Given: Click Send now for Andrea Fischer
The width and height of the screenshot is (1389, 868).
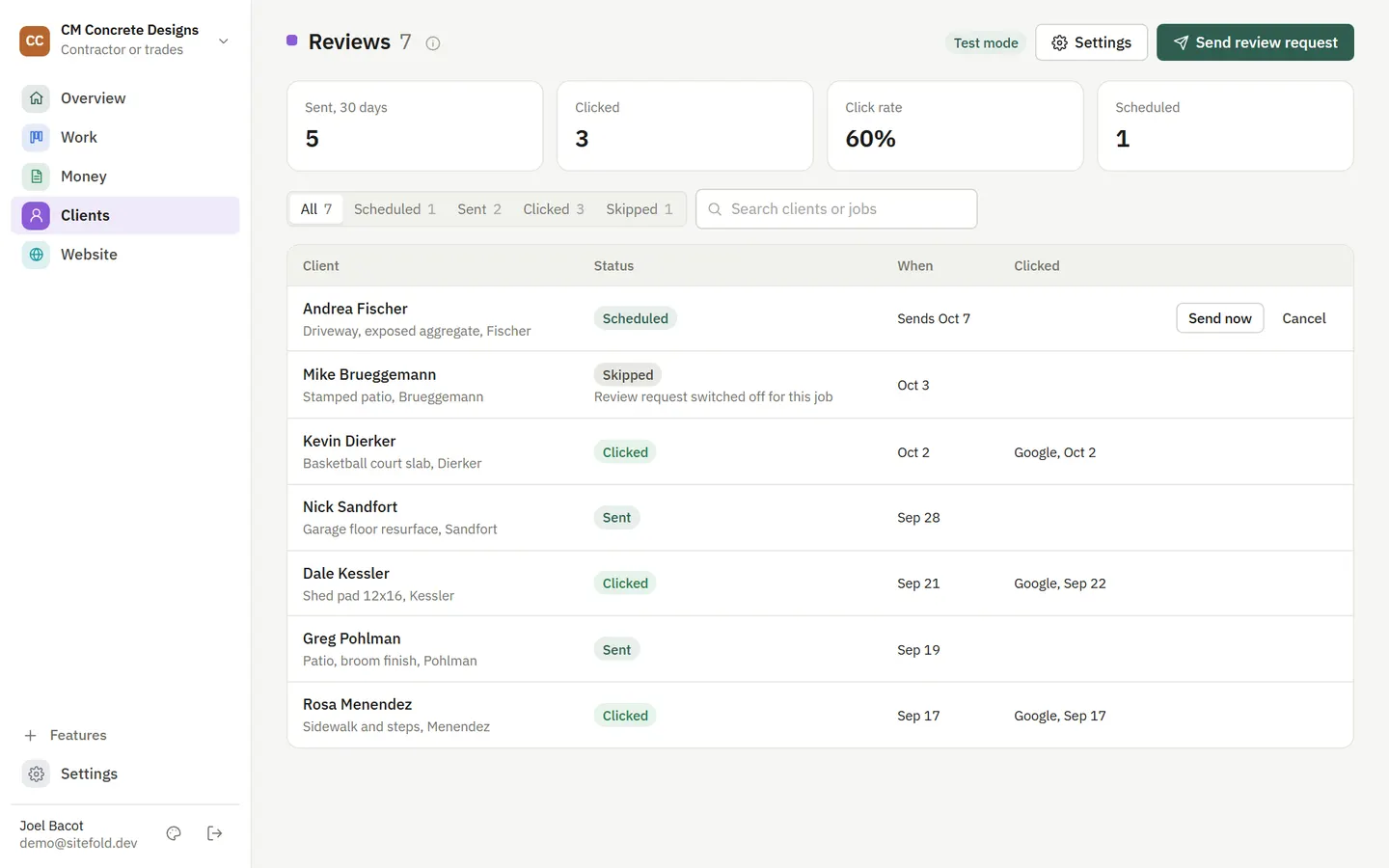Looking at the screenshot, I should coord(1219,318).
